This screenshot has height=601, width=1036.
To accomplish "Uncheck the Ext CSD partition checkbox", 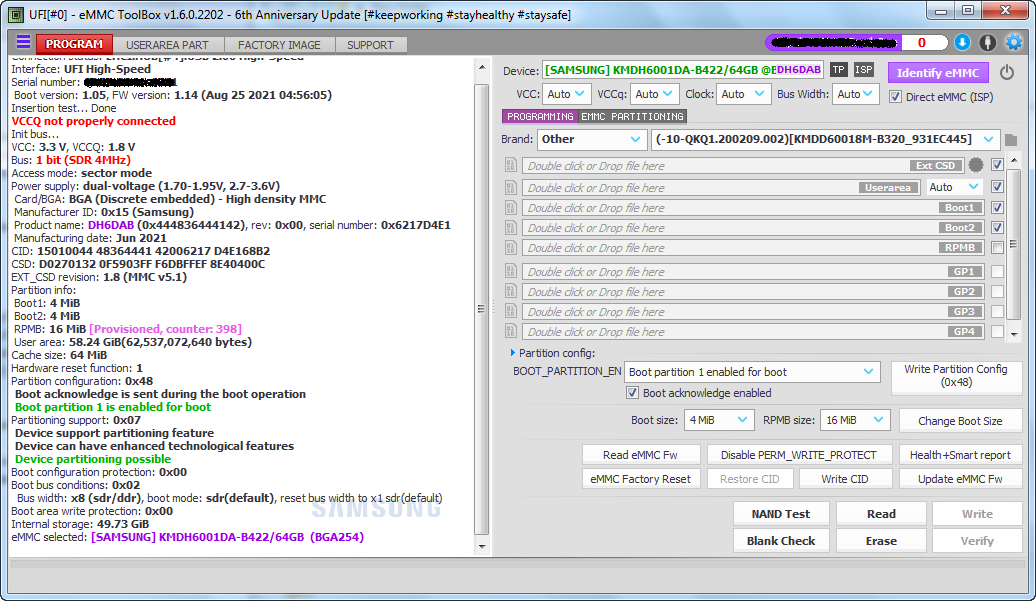I will [998, 165].
